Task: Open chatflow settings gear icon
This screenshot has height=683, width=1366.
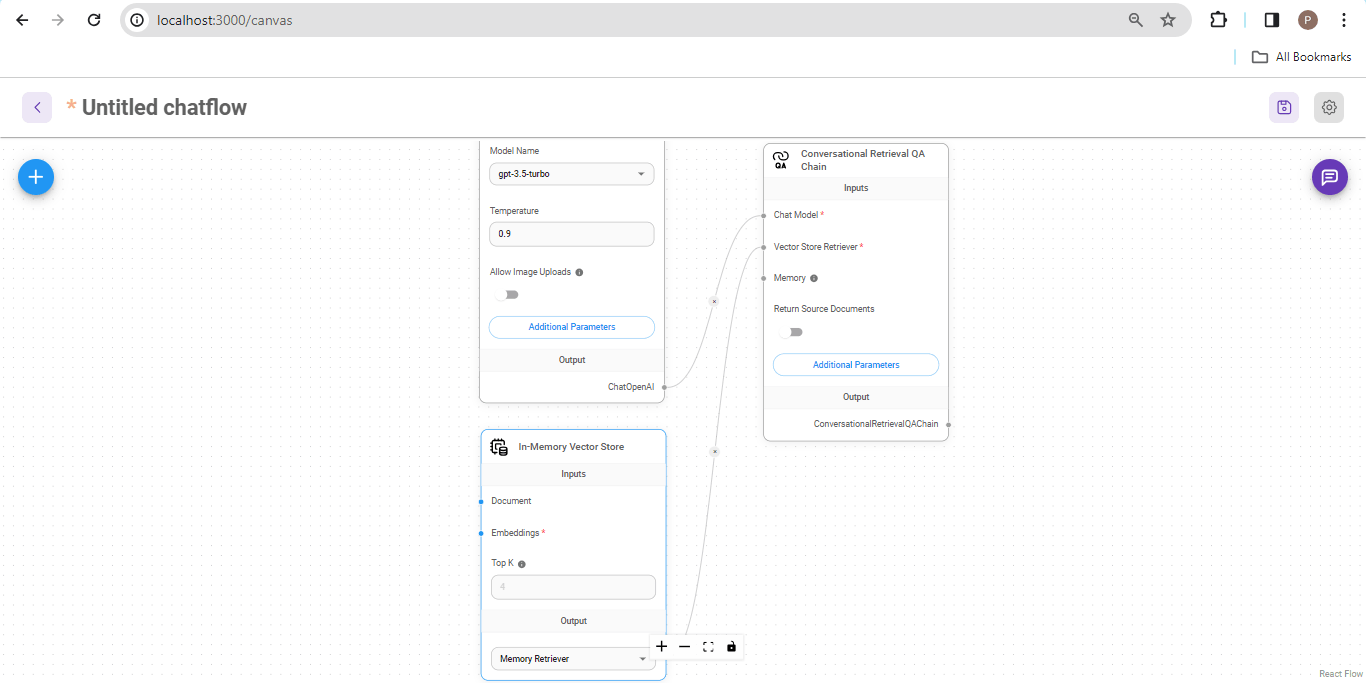Action: (x=1329, y=108)
